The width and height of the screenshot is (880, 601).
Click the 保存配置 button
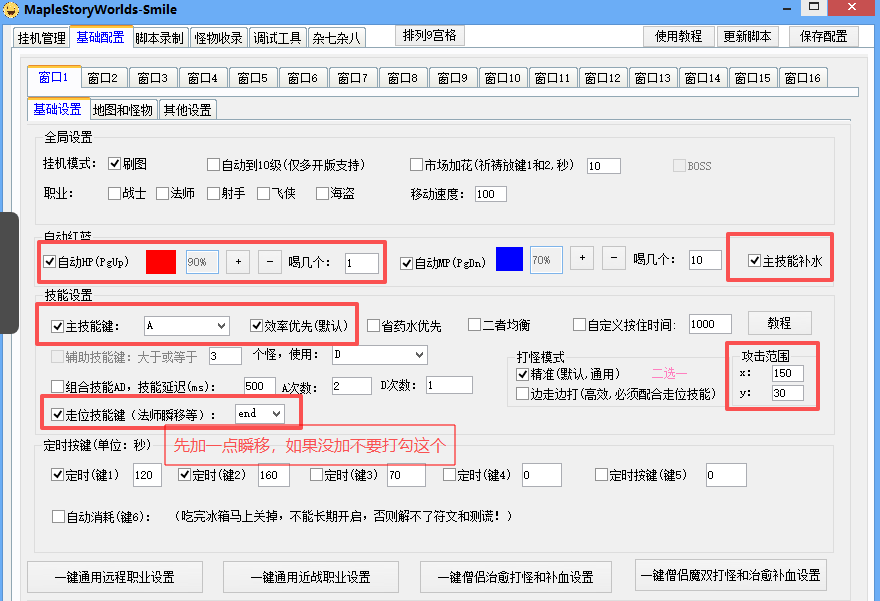coord(823,36)
